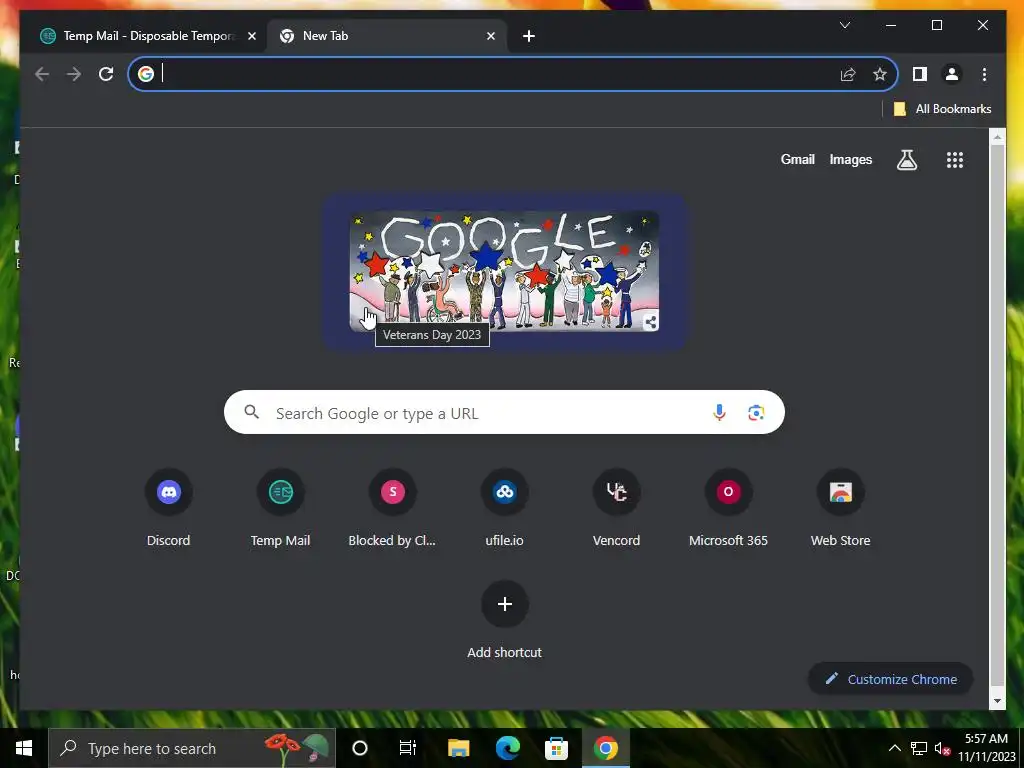Click the Type here to search taskbar box
1024x768 pixels.
click(192, 748)
